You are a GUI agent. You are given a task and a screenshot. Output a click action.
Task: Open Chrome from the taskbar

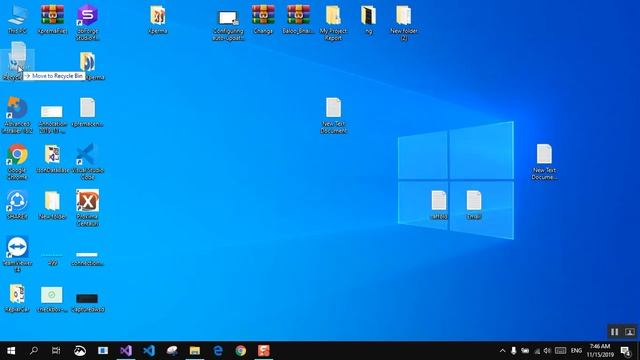click(x=241, y=351)
